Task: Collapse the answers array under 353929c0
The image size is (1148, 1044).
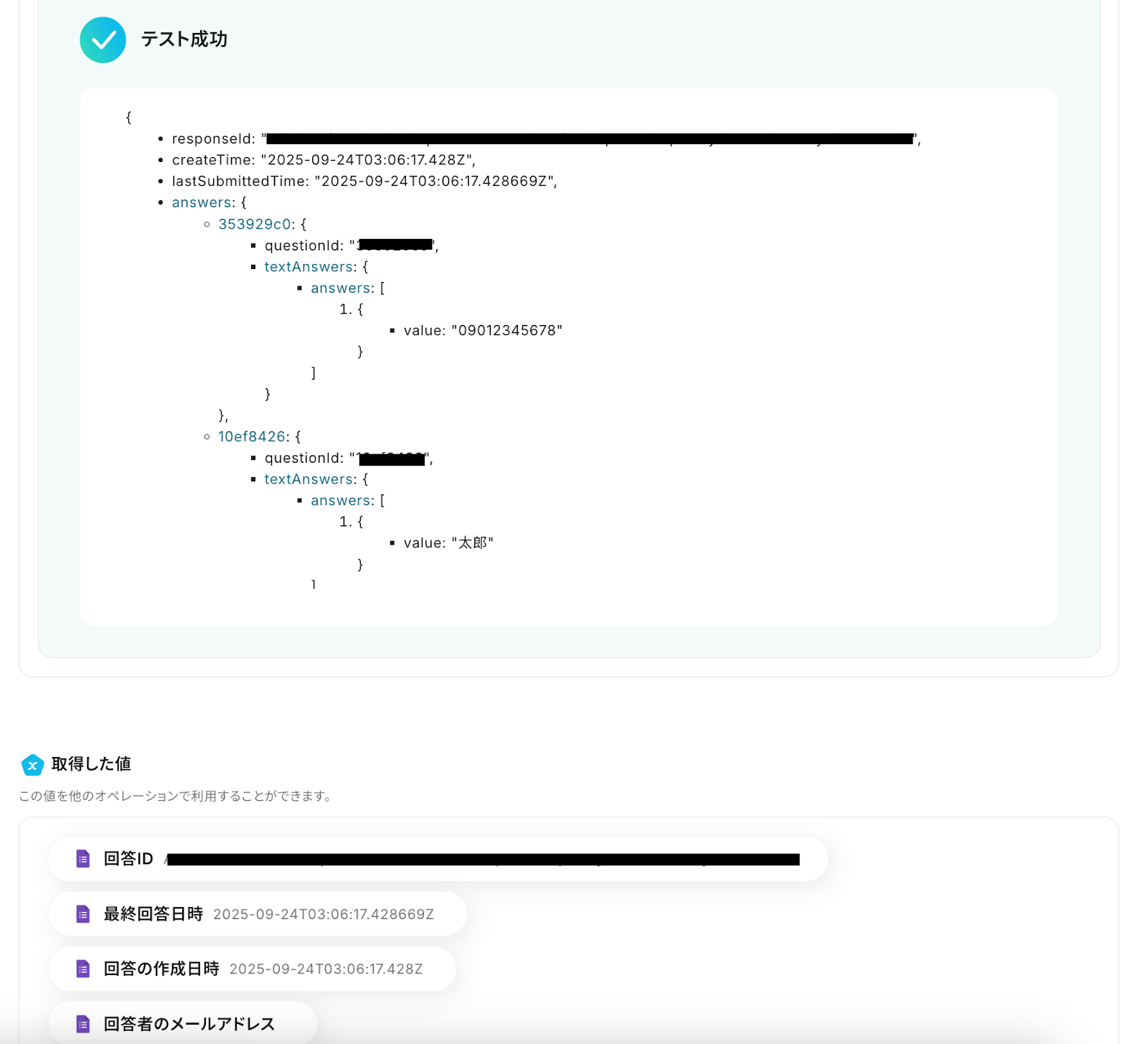Action: coord(342,288)
